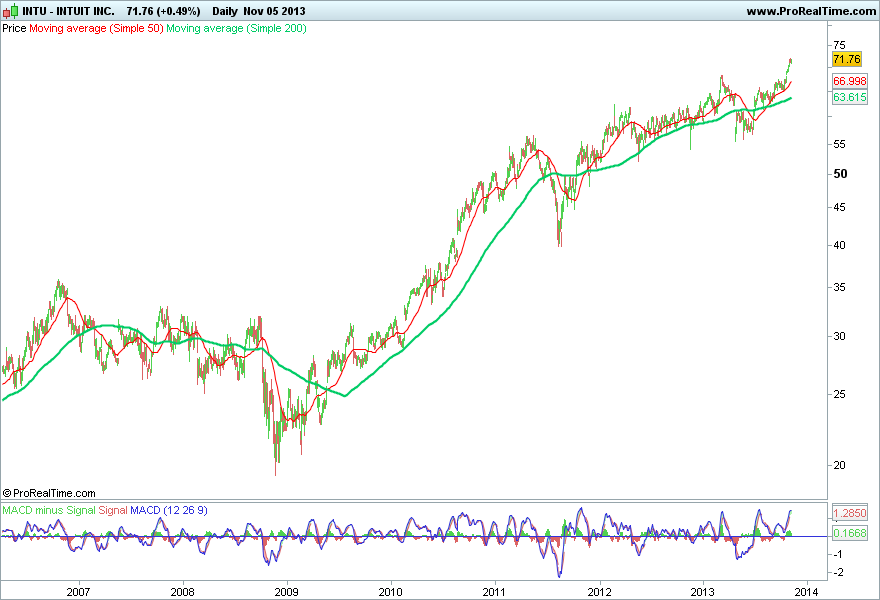
Task: Select the Moving average (Simple 50) legend
Action: (x=96, y=28)
